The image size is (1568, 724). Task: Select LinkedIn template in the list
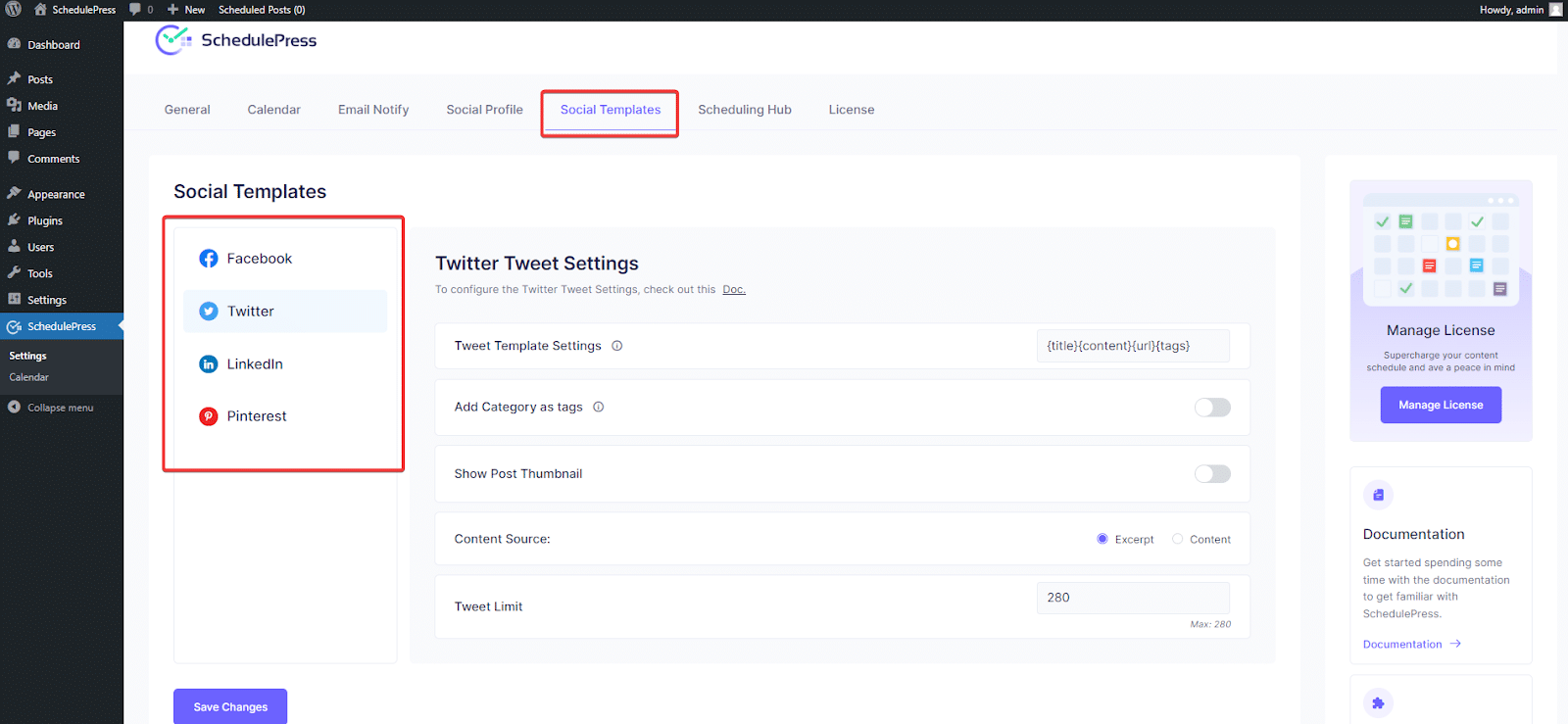click(285, 364)
